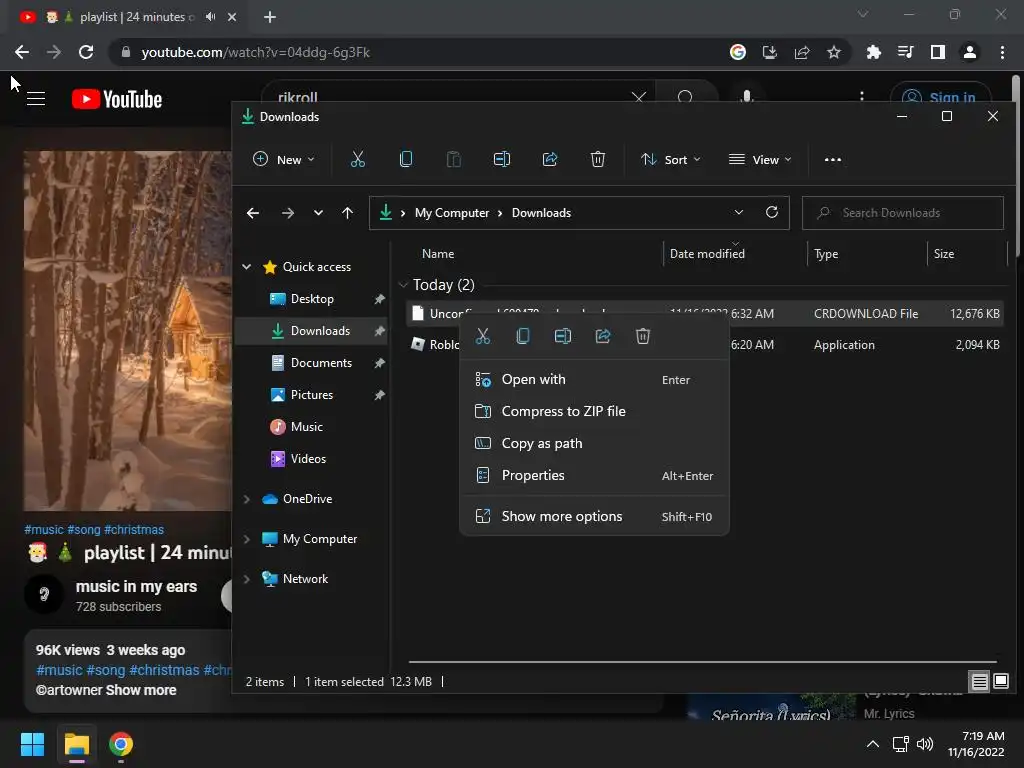The height and width of the screenshot is (768, 1024).
Task: Sort files by the Name column header
Action: point(438,253)
